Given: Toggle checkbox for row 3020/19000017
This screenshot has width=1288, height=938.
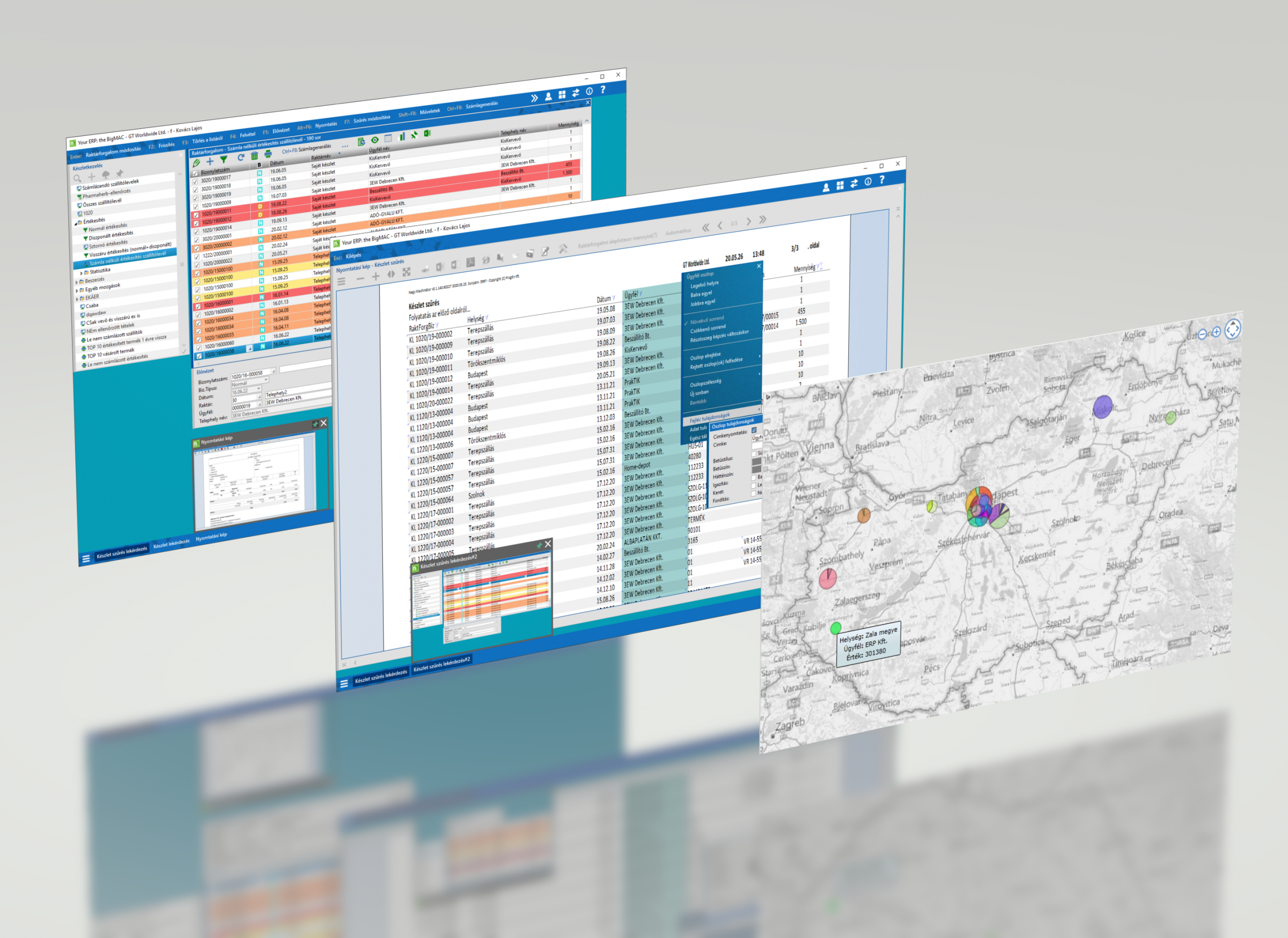Looking at the screenshot, I should click(x=196, y=181).
